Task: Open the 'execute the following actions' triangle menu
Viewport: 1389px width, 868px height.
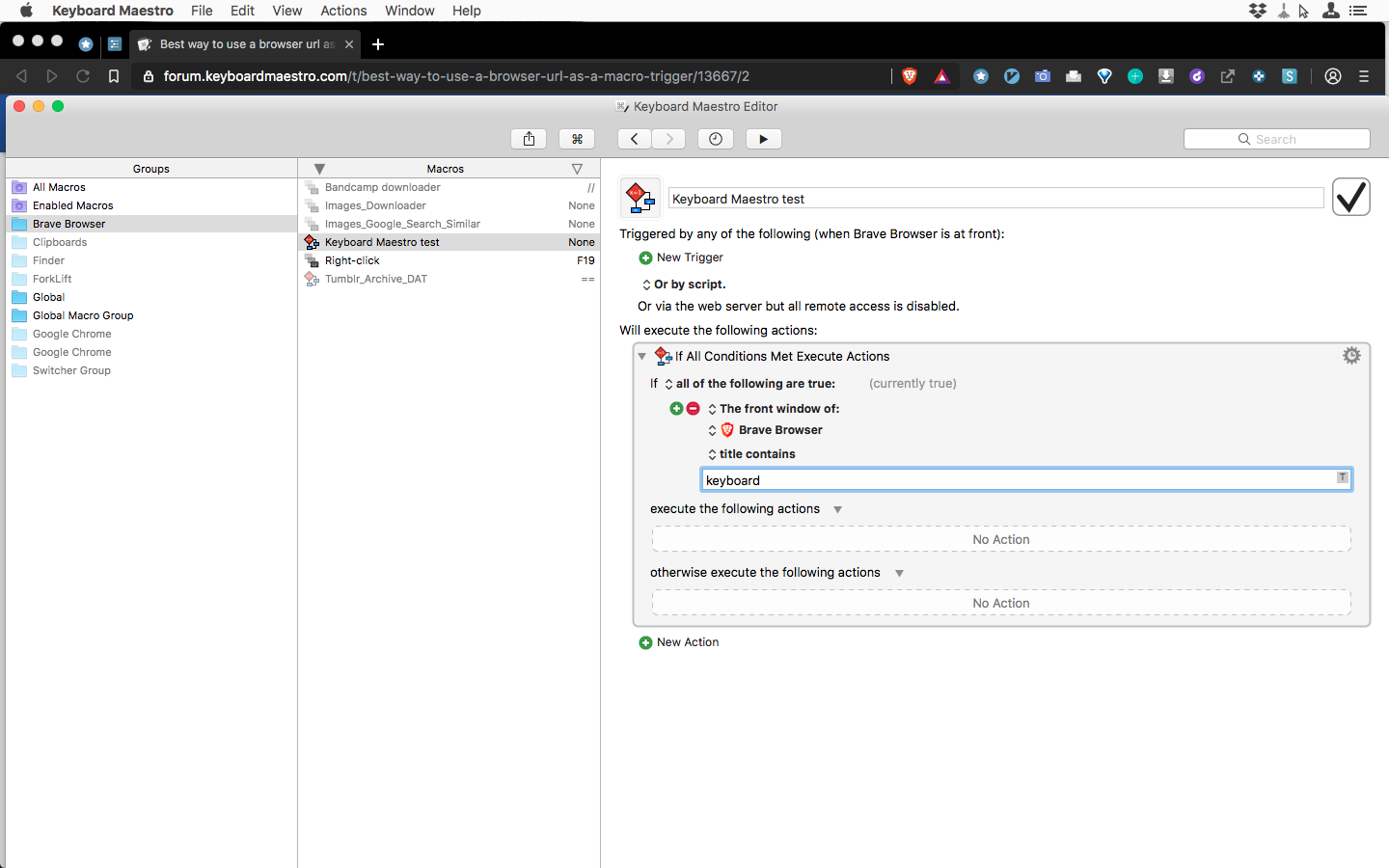Action: (x=837, y=510)
